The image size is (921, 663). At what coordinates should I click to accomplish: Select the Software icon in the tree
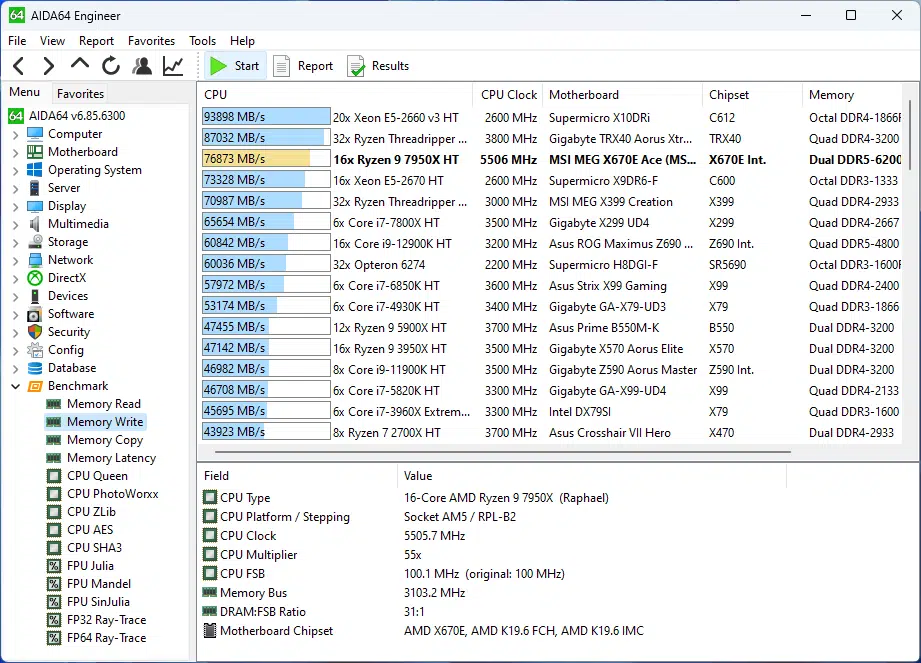[x=35, y=314]
